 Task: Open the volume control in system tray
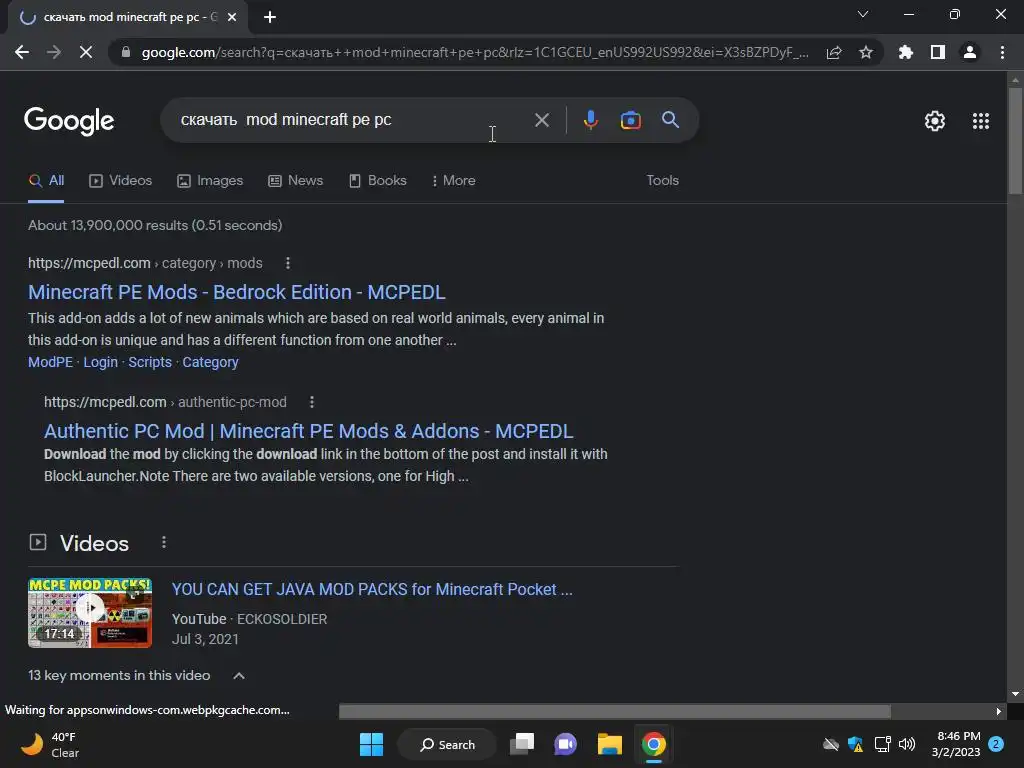pos(906,744)
